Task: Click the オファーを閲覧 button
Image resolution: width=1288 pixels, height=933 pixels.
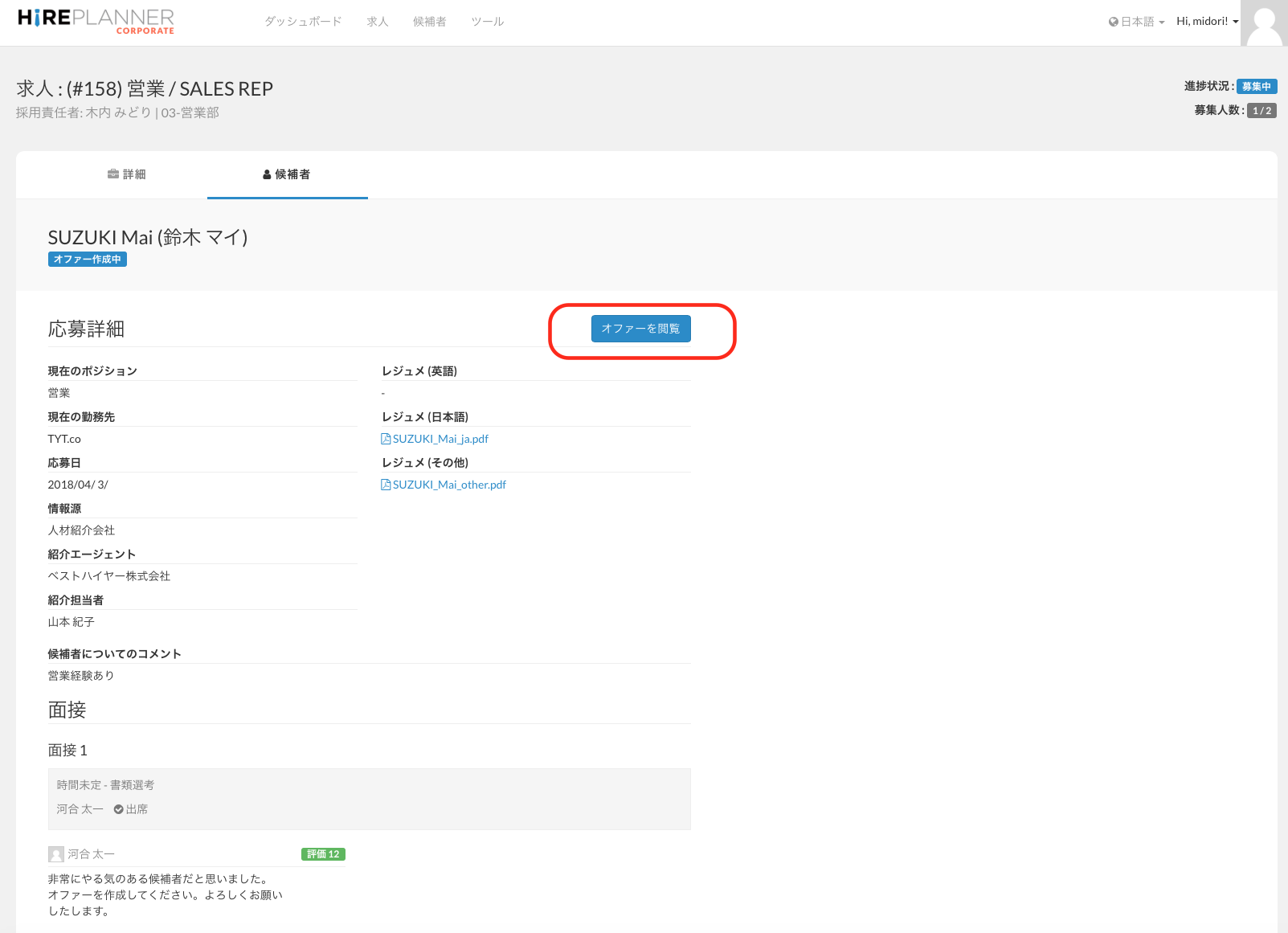Action: (x=640, y=329)
